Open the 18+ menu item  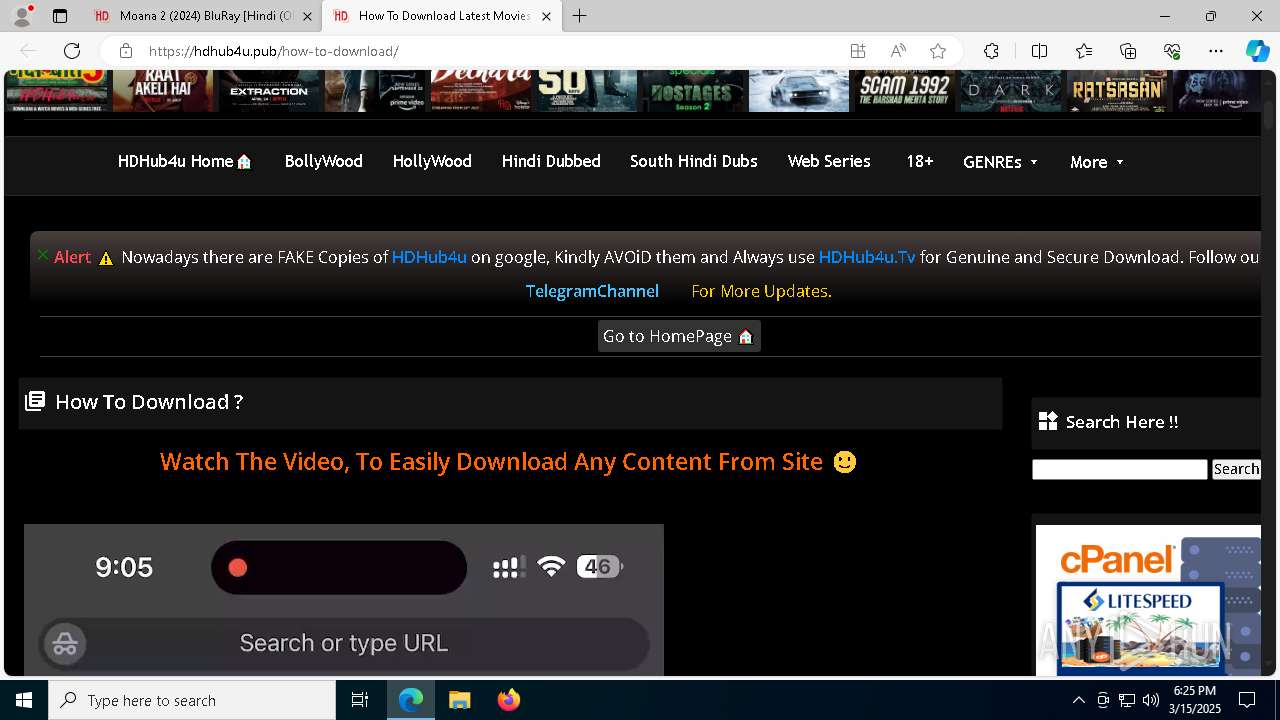[x=920, y=161]
